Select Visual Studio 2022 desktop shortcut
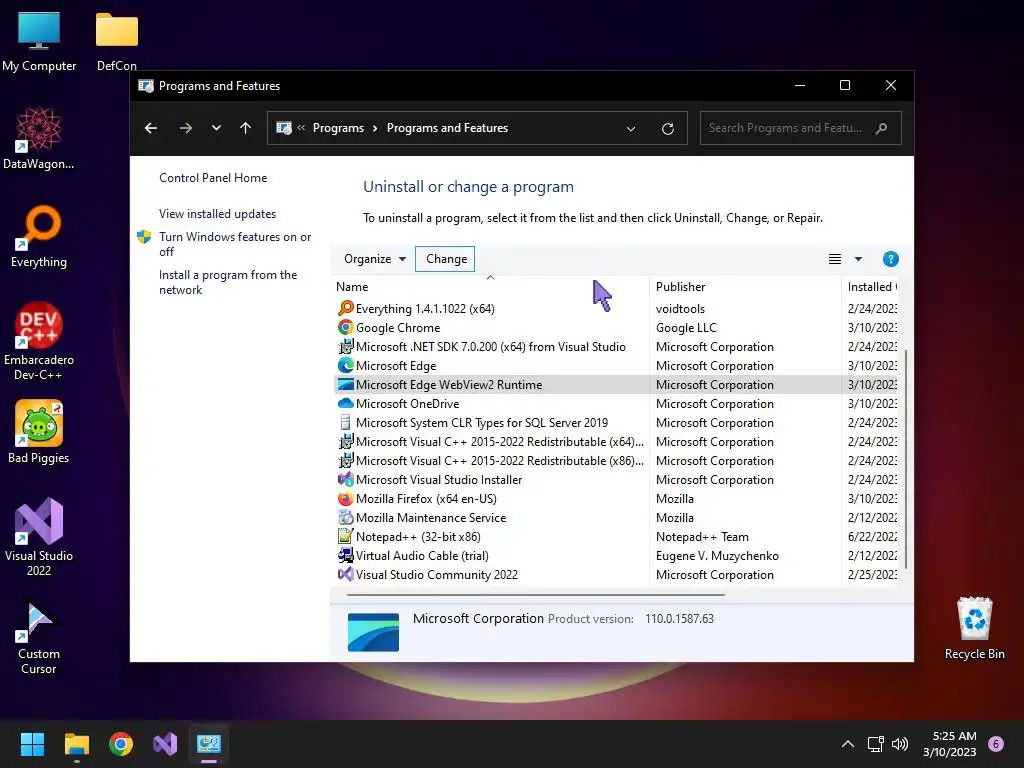This screenshot has width=1024, height=768. pyautogui.click(x=39, y=536)
